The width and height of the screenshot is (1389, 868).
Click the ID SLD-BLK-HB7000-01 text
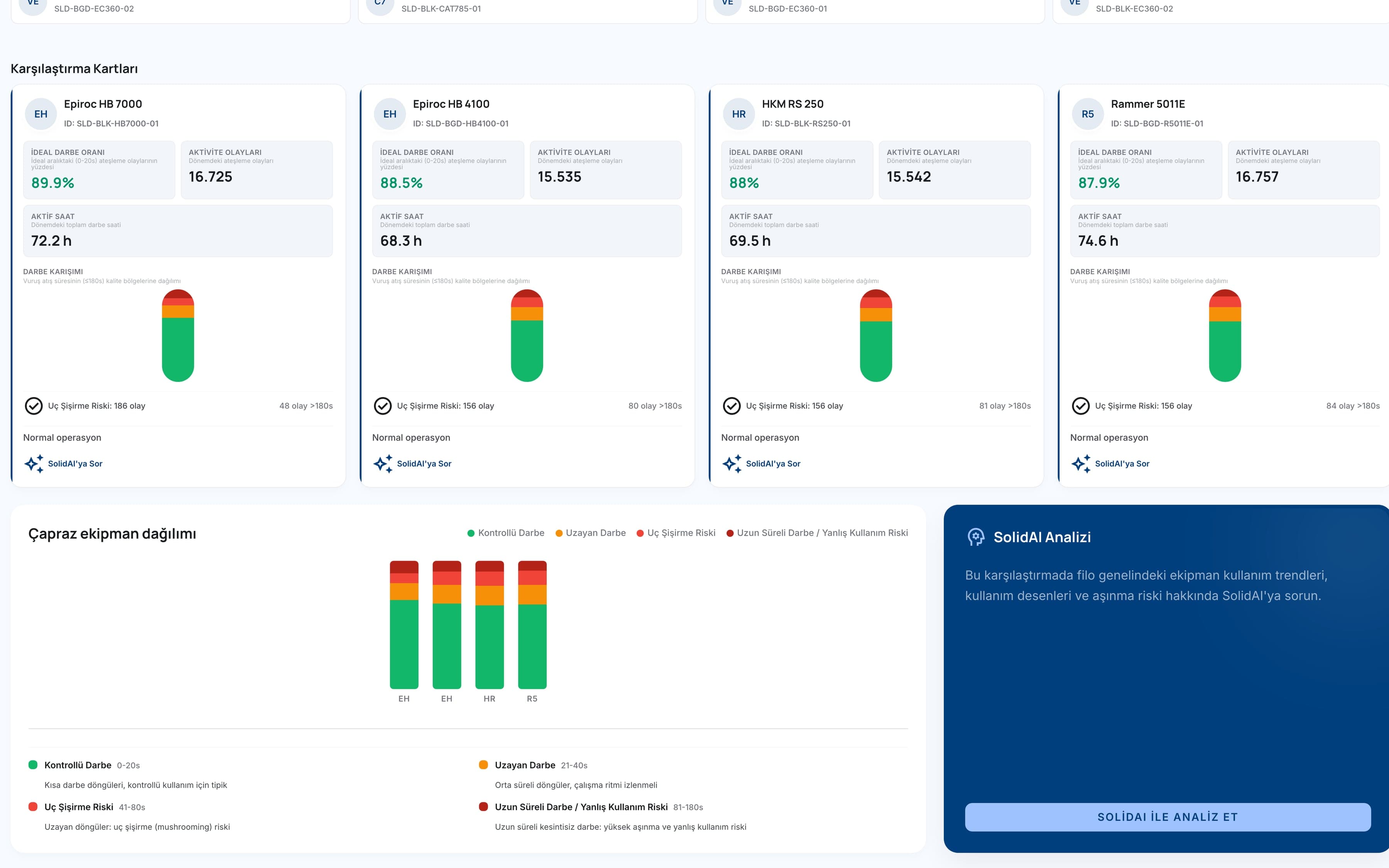pyautogui.click(x=112, y=123)
